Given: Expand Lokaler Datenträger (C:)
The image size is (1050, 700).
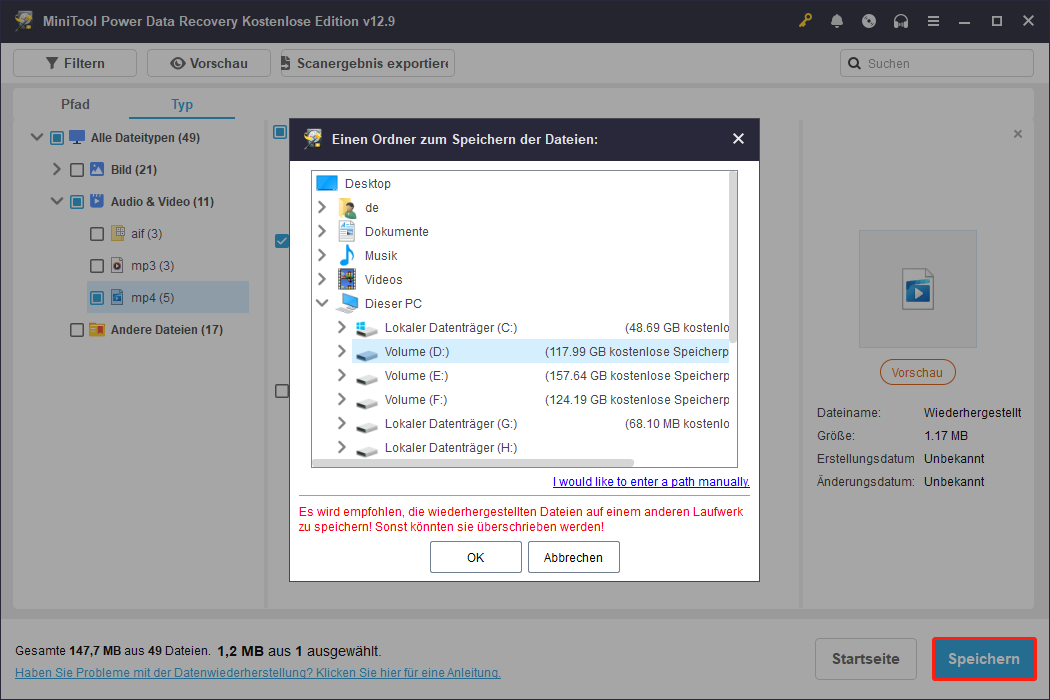Looking at the screenshot, I should point(342,327).
